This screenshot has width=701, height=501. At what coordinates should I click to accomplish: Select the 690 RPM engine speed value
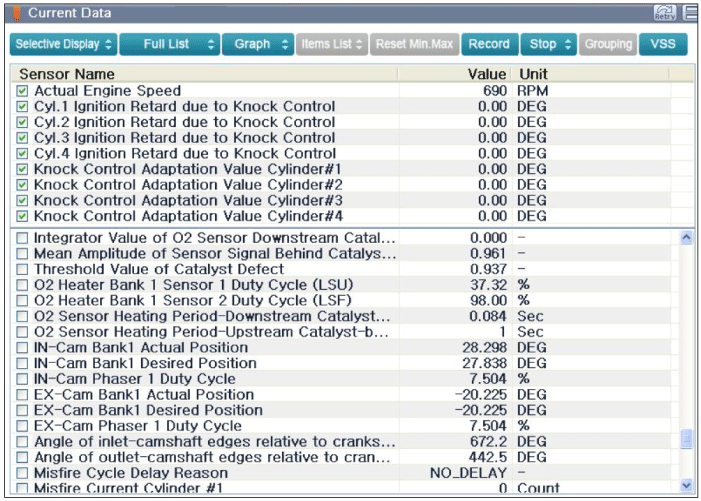click(x=495, y=91)
